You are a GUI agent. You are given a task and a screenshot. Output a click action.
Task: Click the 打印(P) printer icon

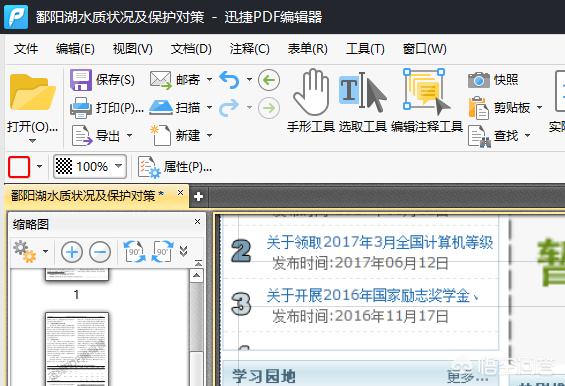(x=81, y=107)
